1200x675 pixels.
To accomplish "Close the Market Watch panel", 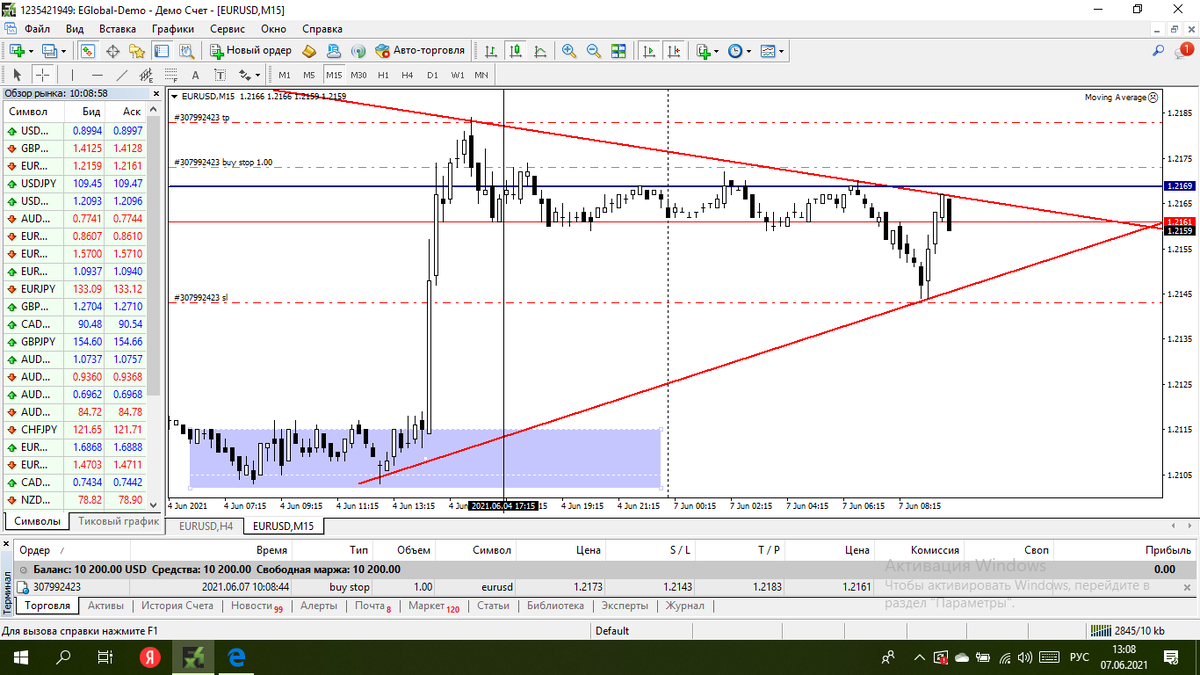I will point(155,93).
